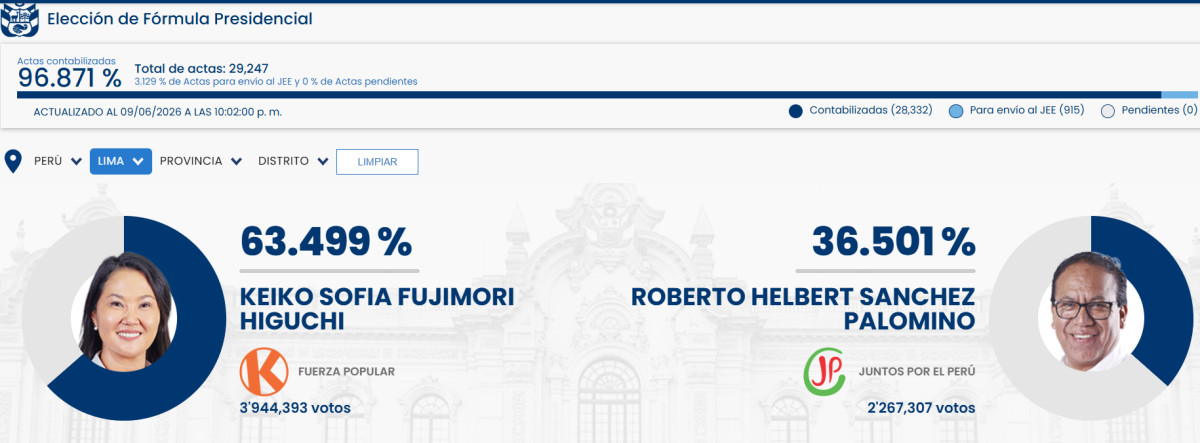Expand the DISTRITO dropdown
The image size is (1200, 443).
[x=294, y=161]
